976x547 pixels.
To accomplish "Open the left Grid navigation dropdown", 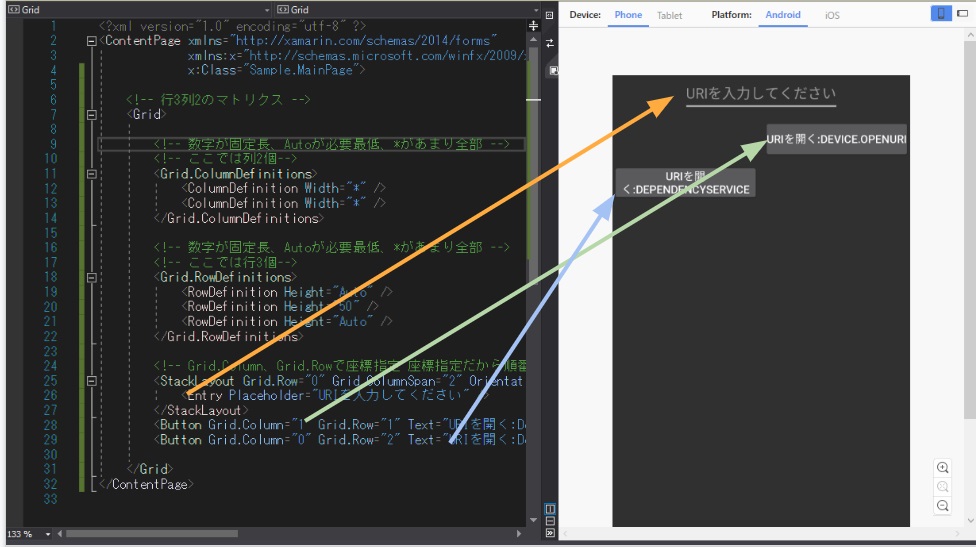I will tap(266, 10).
